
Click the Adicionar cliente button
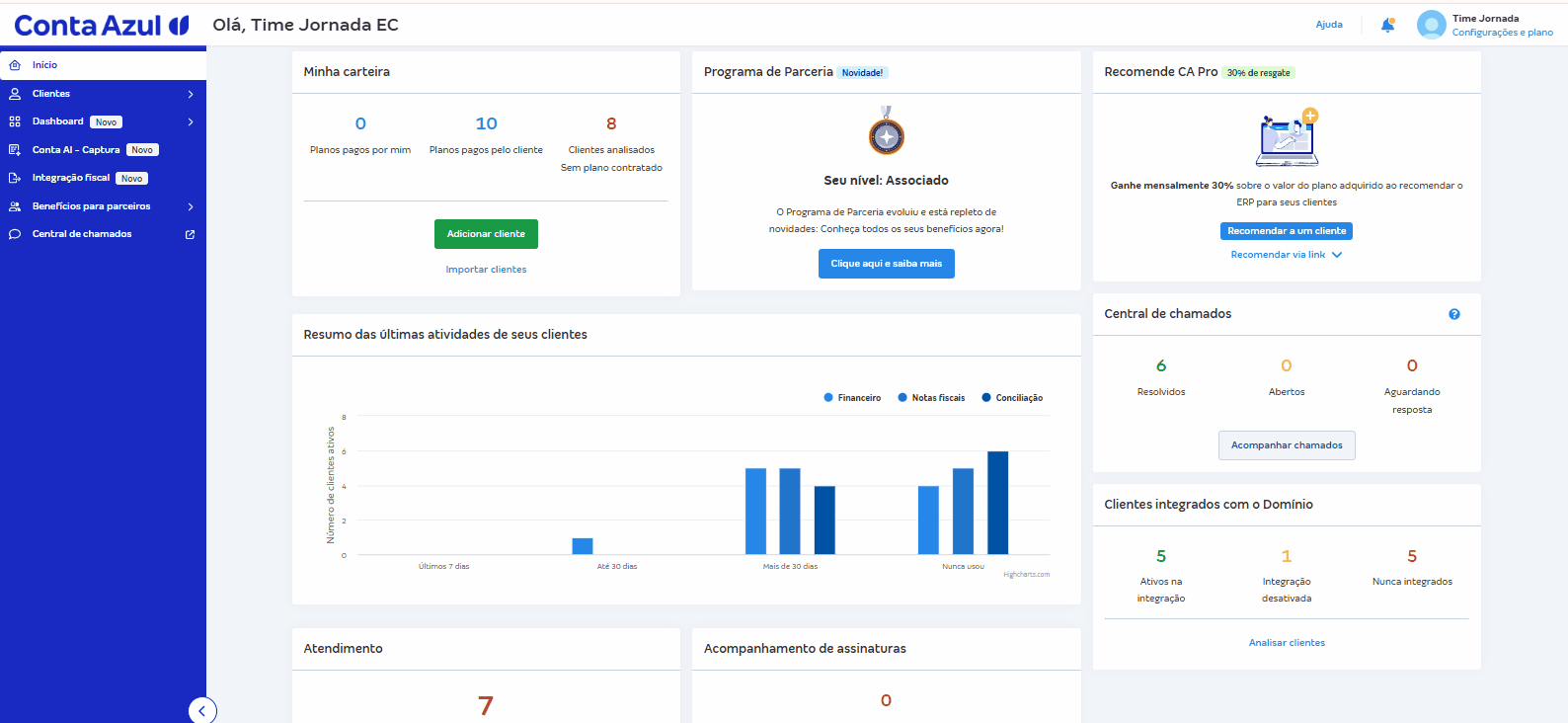pyautogui.click(x=486, y=234)
